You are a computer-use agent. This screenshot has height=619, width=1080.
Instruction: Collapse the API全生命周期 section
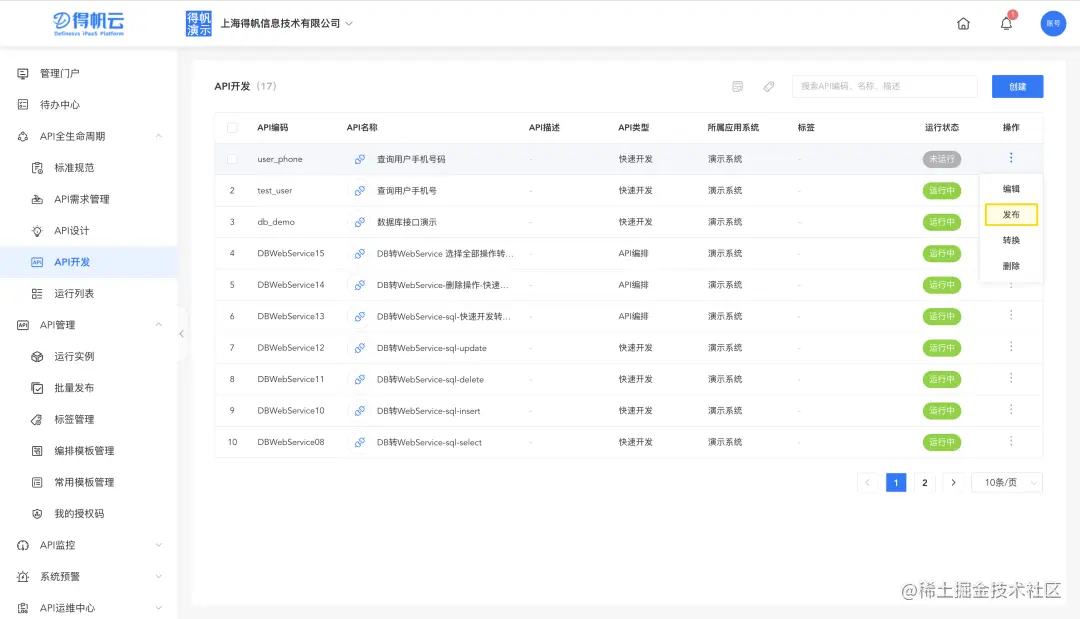click(157, 136)
